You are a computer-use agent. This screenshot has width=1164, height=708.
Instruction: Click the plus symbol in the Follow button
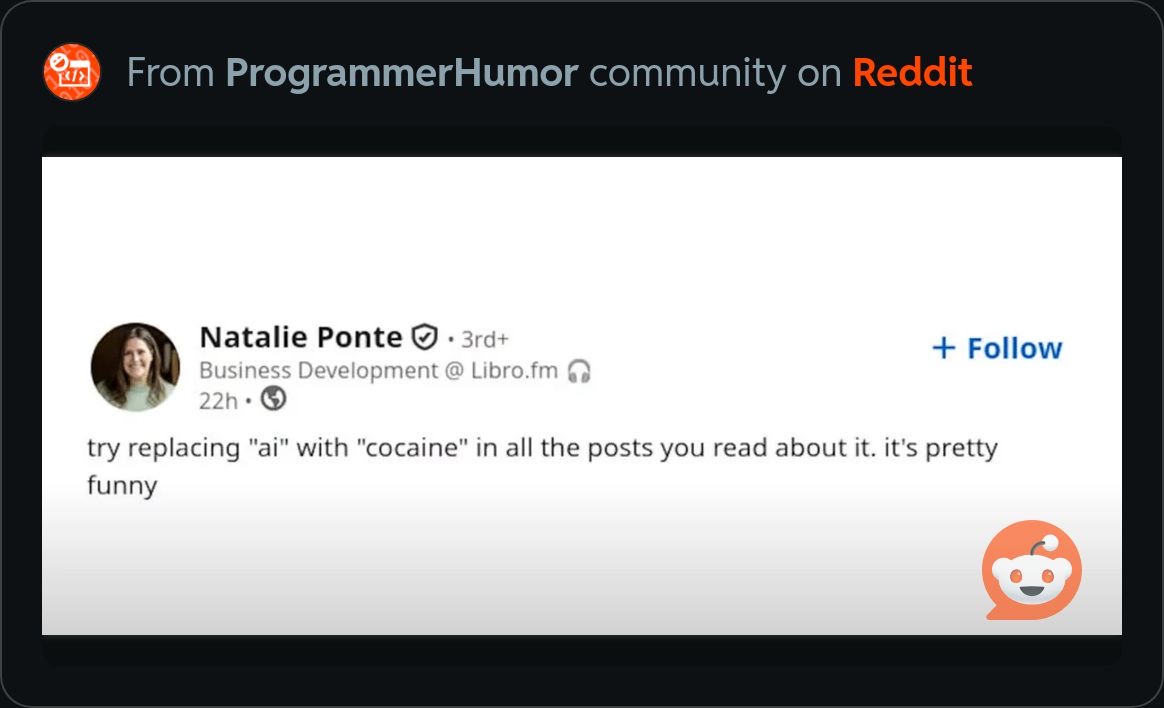click(x=943, y=347)
